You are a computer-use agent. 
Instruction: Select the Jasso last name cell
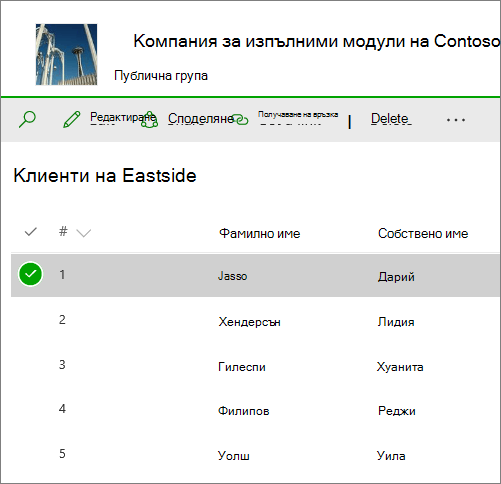coord(233,276)
